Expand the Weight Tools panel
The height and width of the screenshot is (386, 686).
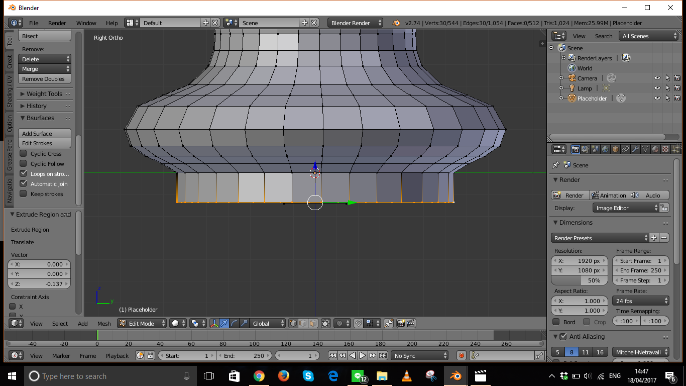[45, 94]
